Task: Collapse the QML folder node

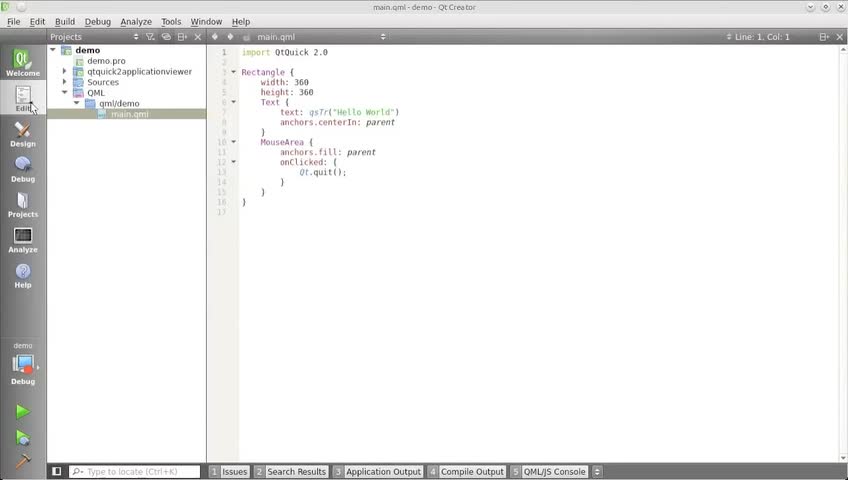Action: click(x=65, y=92)
